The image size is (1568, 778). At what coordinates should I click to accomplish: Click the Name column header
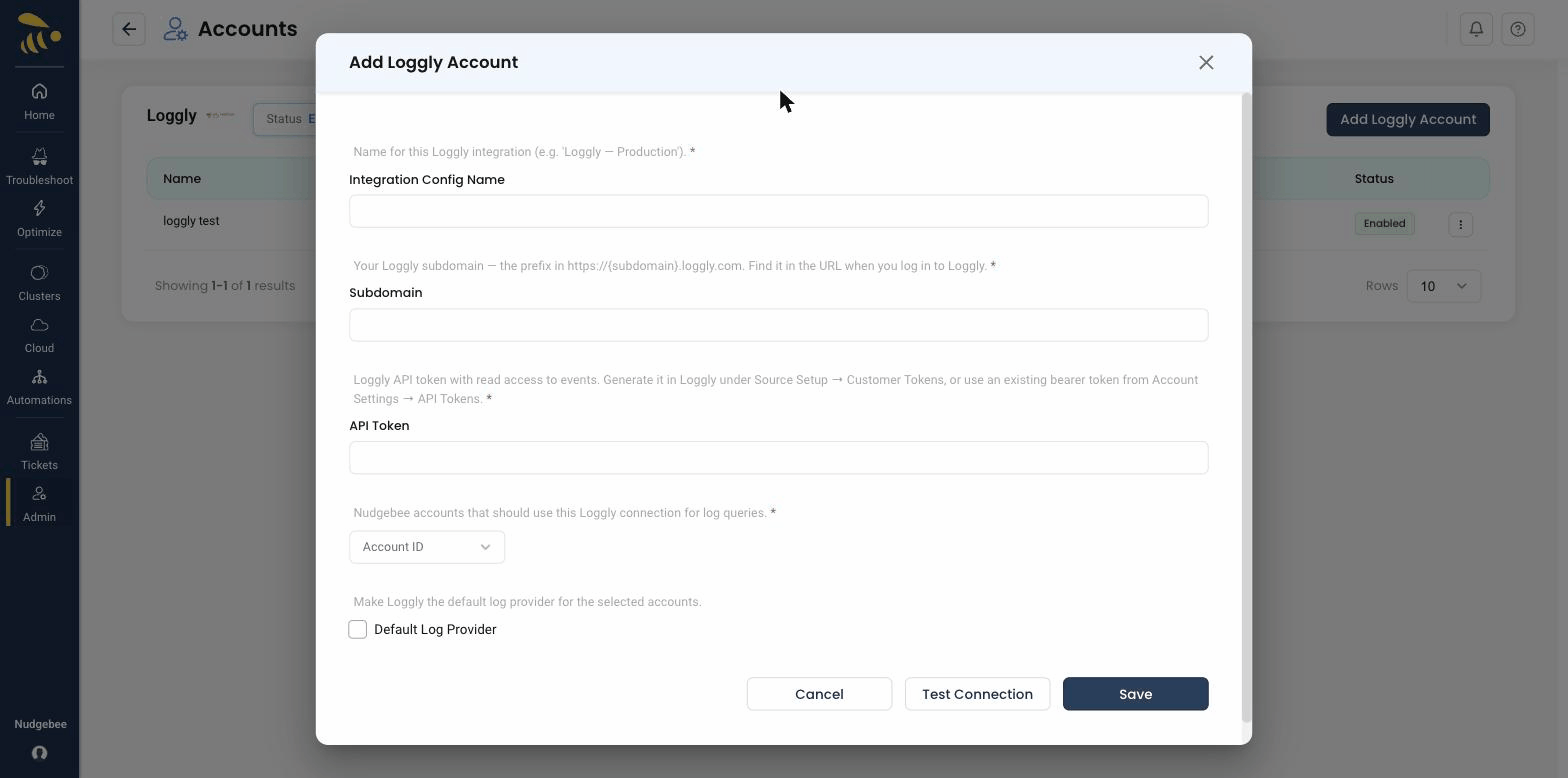[182, 178]
